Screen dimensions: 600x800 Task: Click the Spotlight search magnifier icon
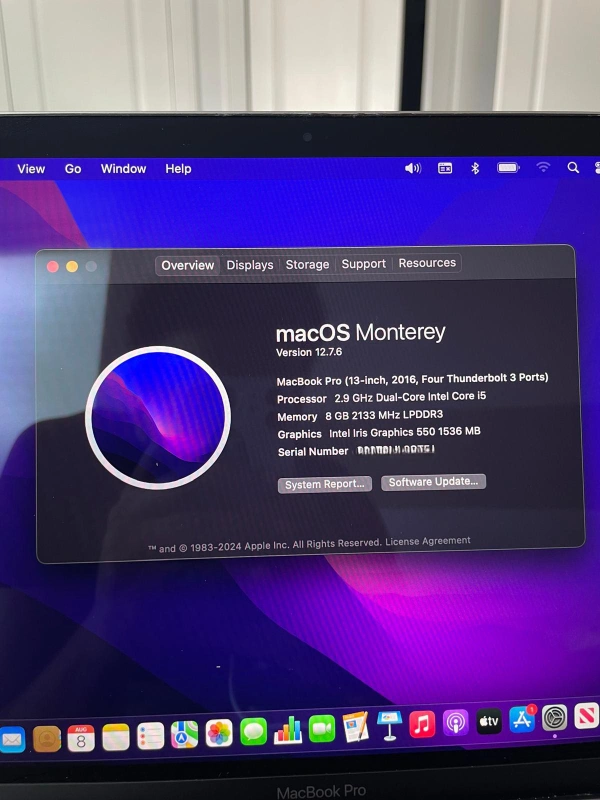click(x=573, y=168)
